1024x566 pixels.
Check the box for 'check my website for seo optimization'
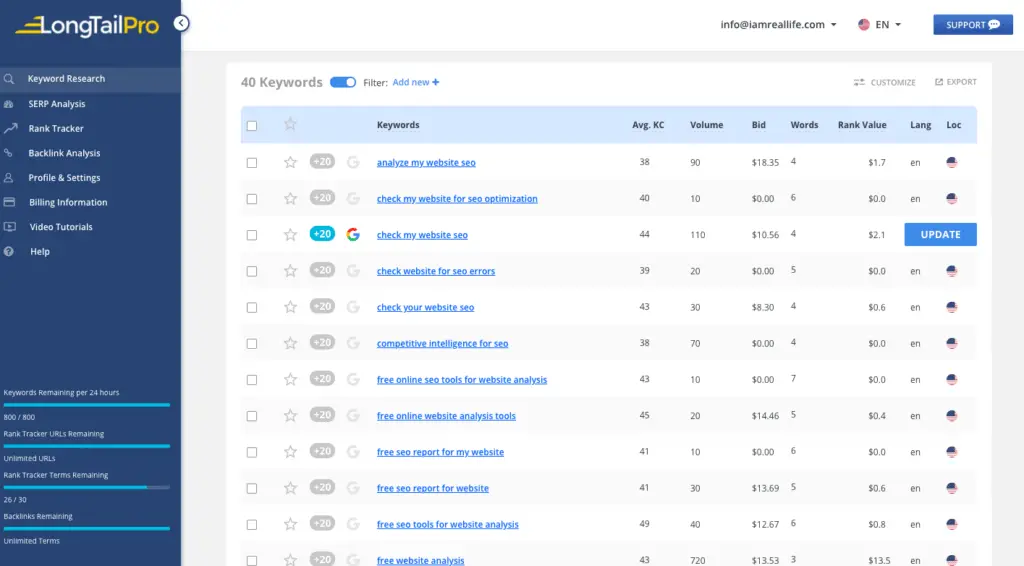point(251,199)
